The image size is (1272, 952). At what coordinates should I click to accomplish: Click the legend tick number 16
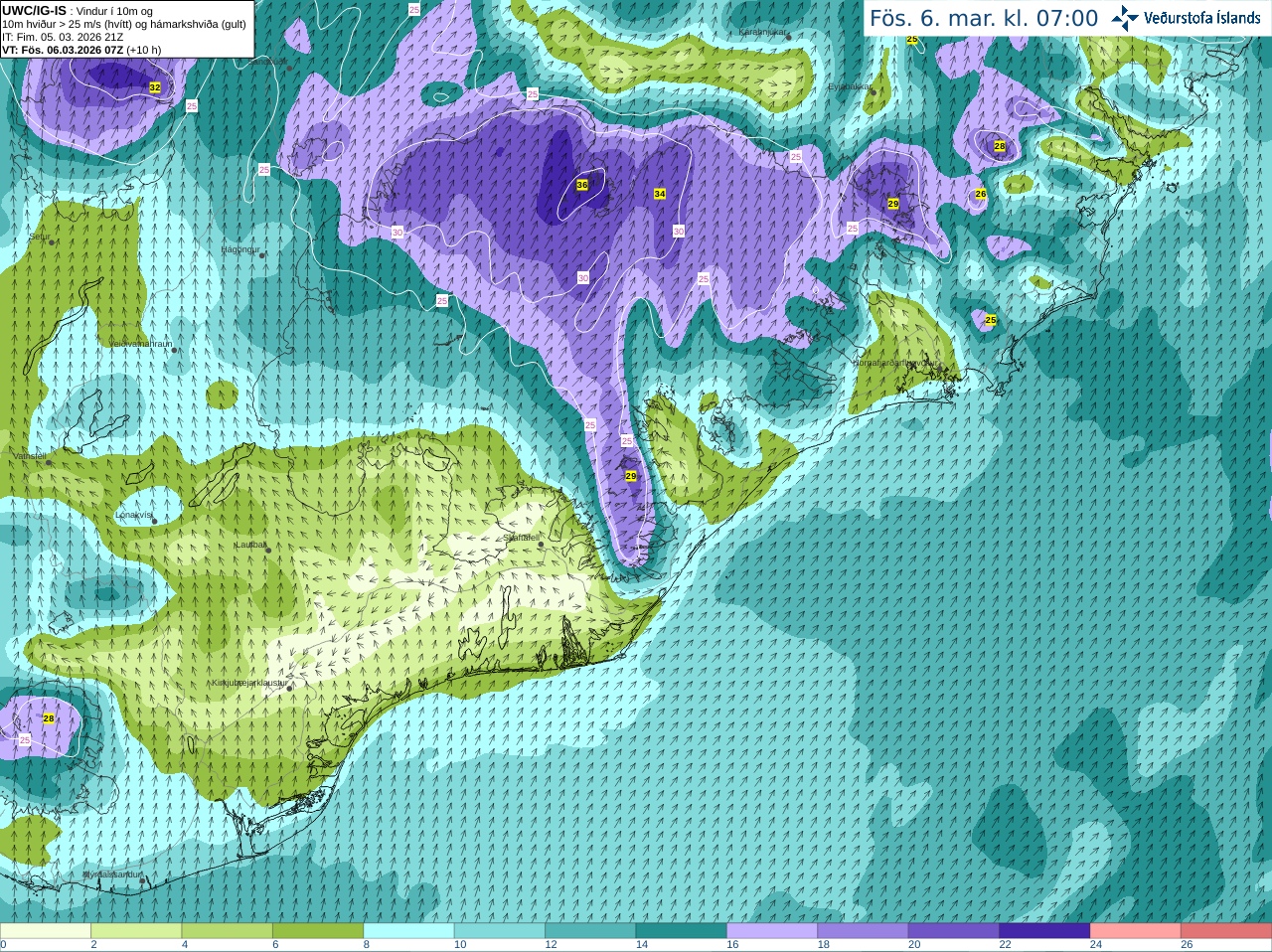pyautogui.click(x=732, y=945)
